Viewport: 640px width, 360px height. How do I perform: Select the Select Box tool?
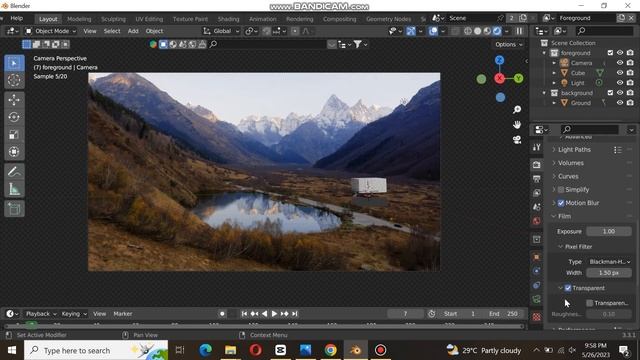14,63
